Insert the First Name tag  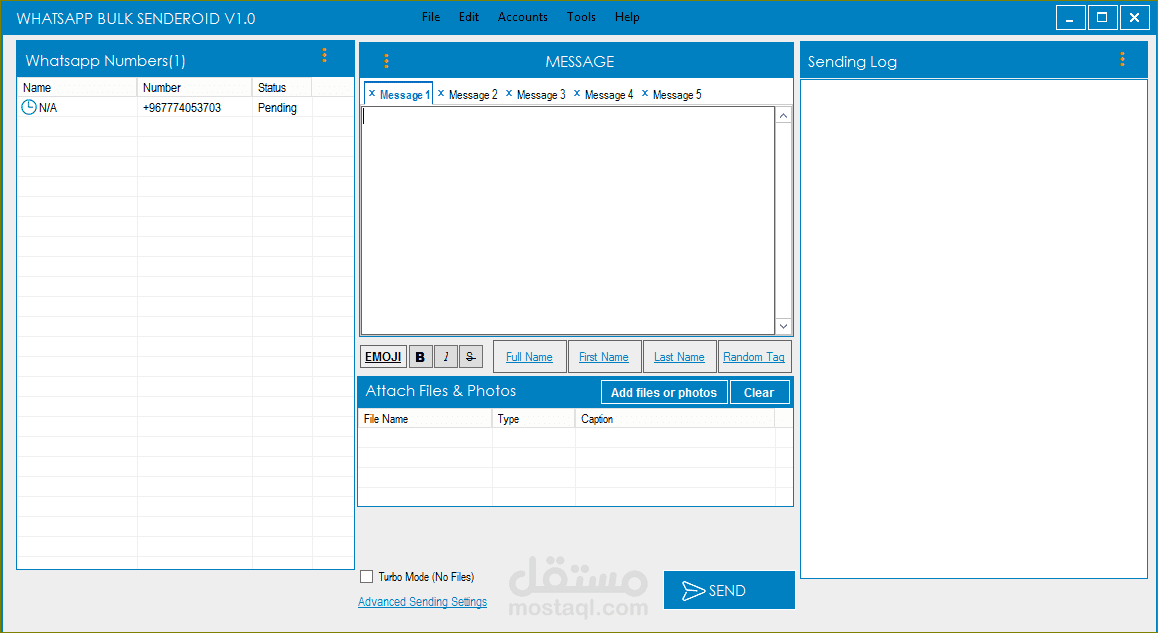pos(604,357)
